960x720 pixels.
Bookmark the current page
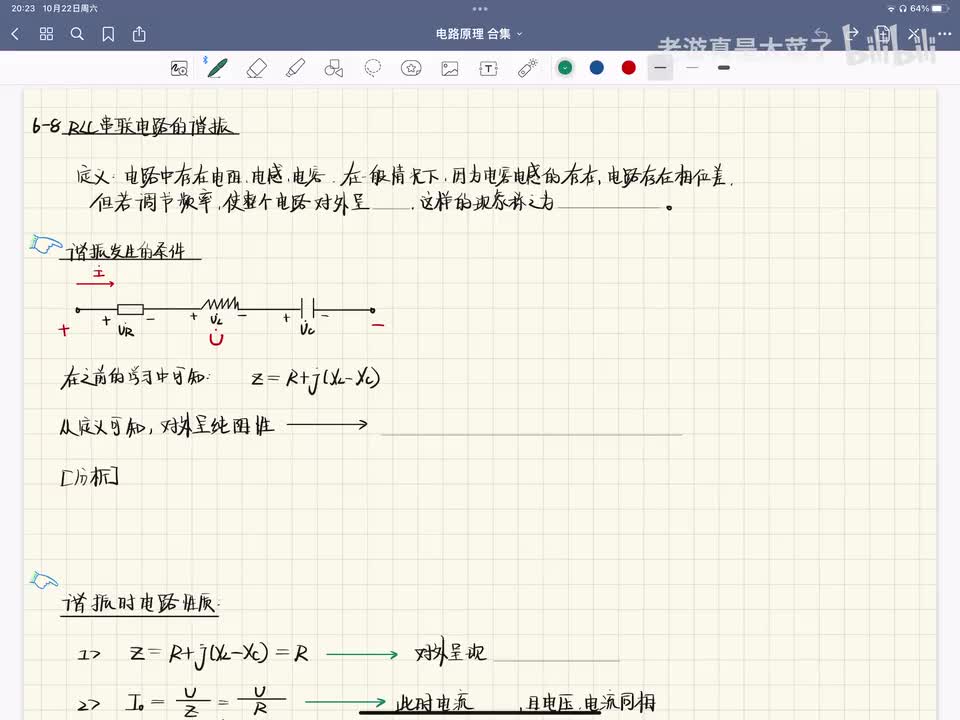click(x=108, y=34)
